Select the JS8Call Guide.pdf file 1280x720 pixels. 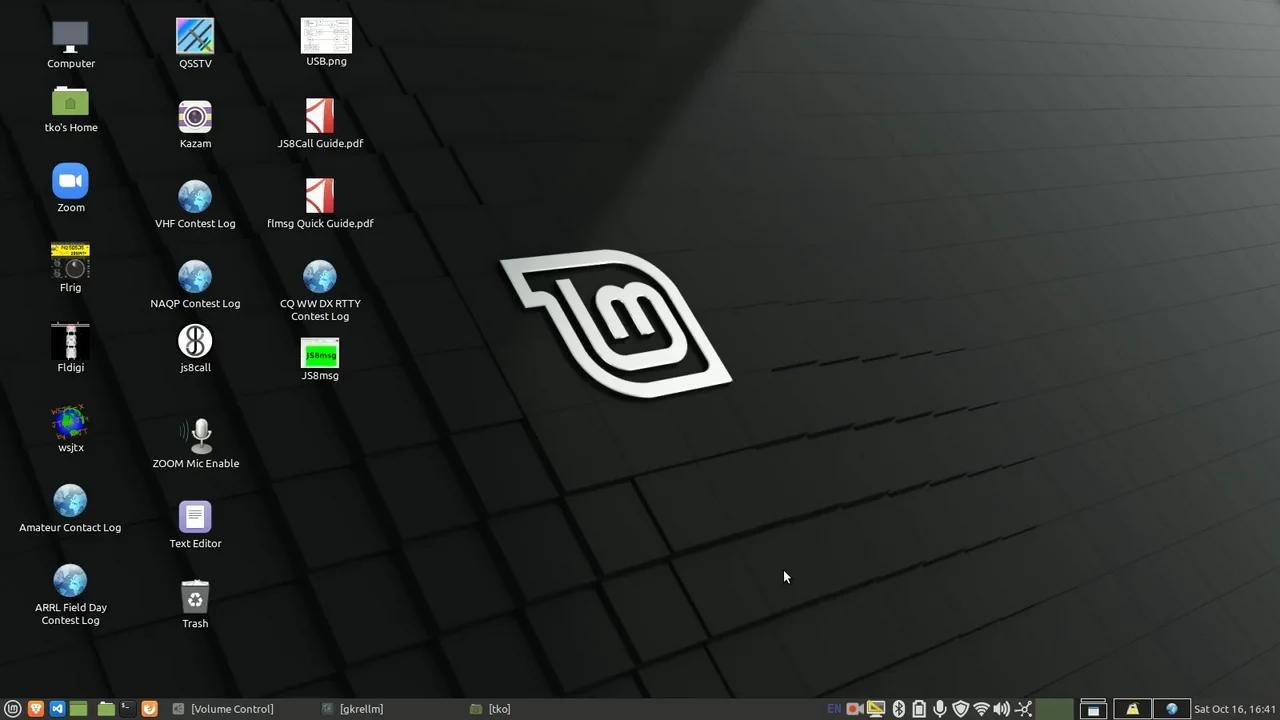[320, 117]
